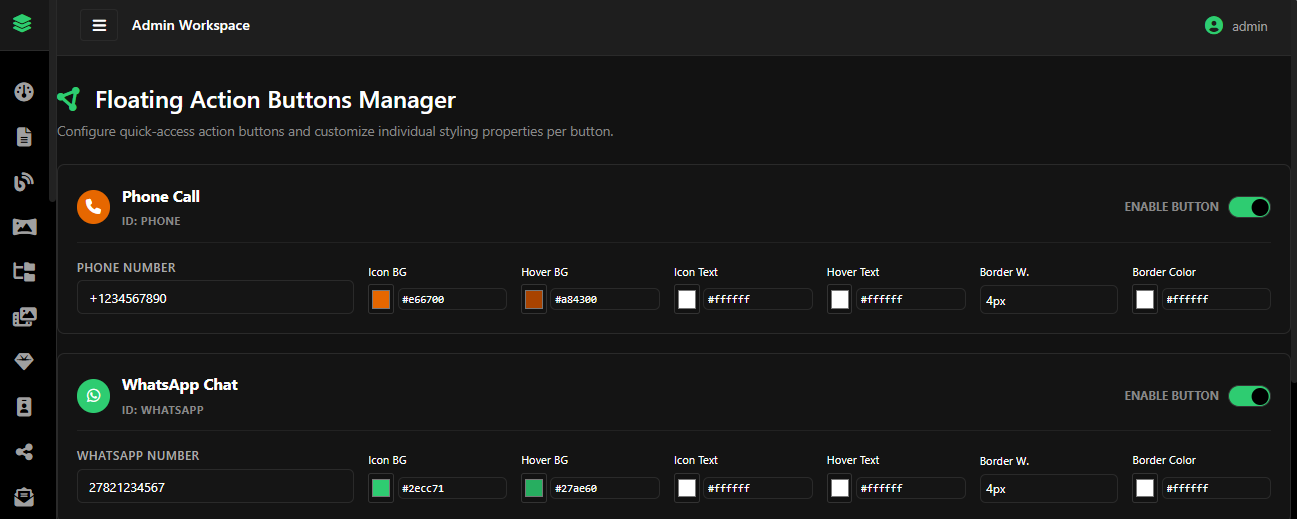Edit Phone Call #a84300 hex field
Image resolution: width=1297 pixels, height=519 pixels.
coord(605,299)
